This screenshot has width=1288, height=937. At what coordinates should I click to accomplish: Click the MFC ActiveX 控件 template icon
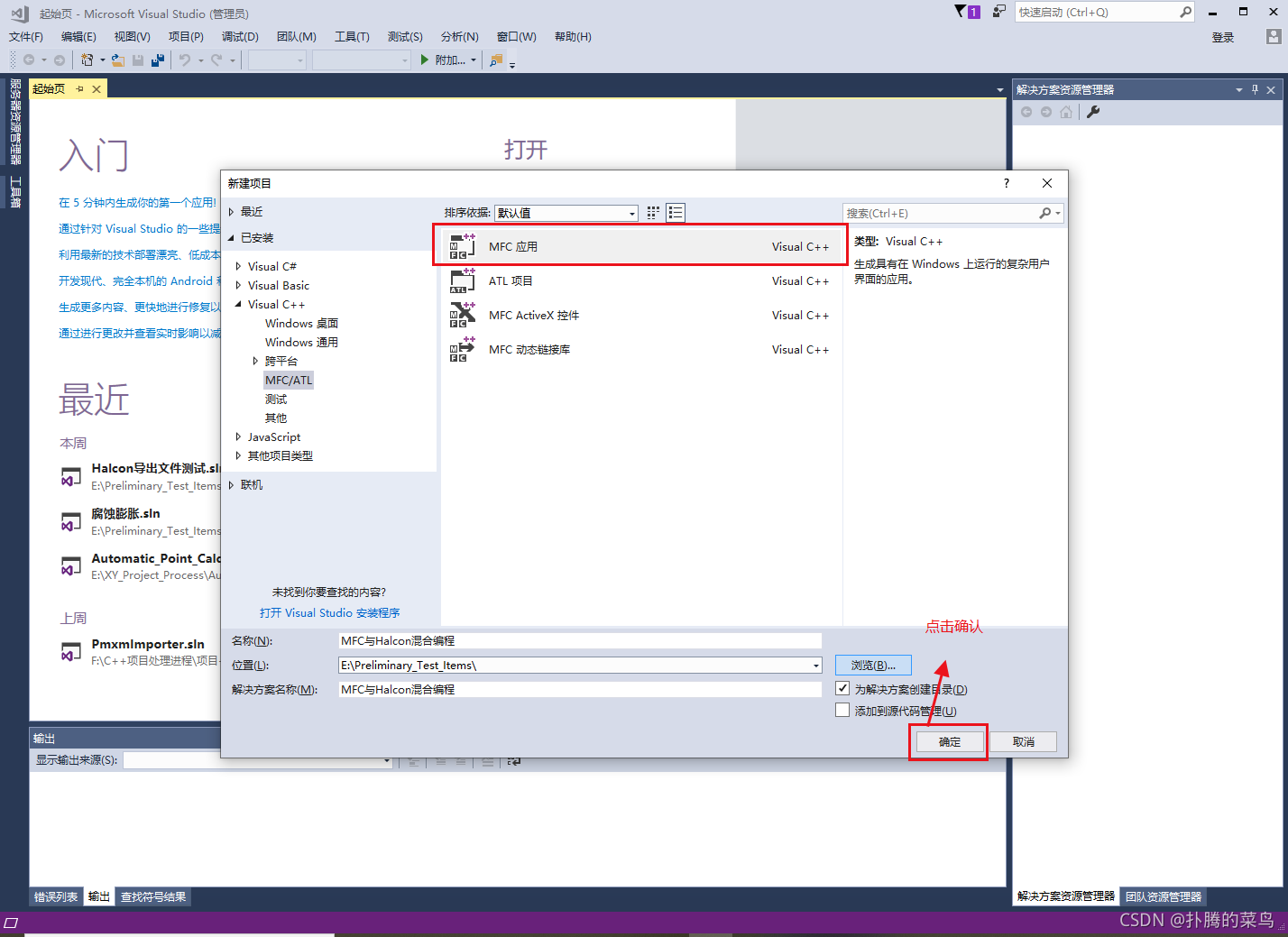pyautogui.click(x=462, y=315)
